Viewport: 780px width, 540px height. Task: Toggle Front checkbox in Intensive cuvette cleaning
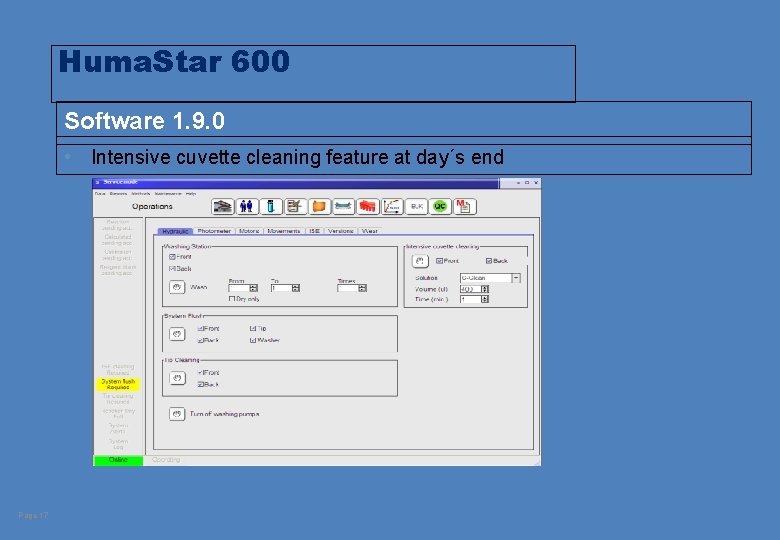[439, 261]
